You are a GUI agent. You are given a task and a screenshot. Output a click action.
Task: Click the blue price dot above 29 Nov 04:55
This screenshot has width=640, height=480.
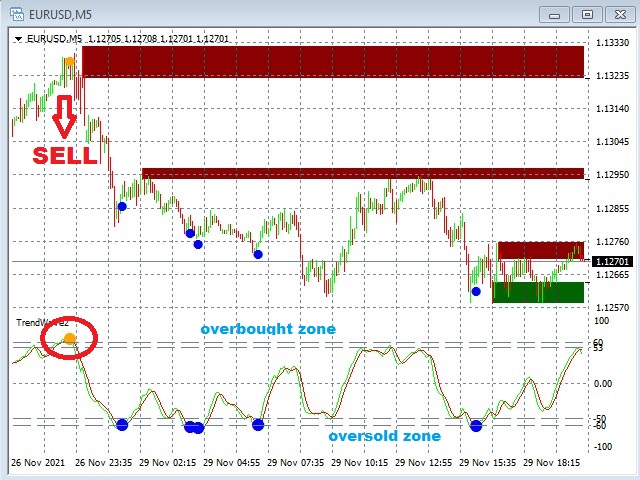(x=258, y=255)
